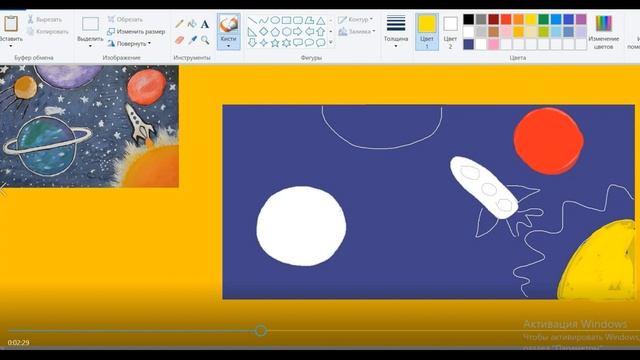Choose the Four-point star shape
Screen dimensions: 640x360
[x=264, y=42]
